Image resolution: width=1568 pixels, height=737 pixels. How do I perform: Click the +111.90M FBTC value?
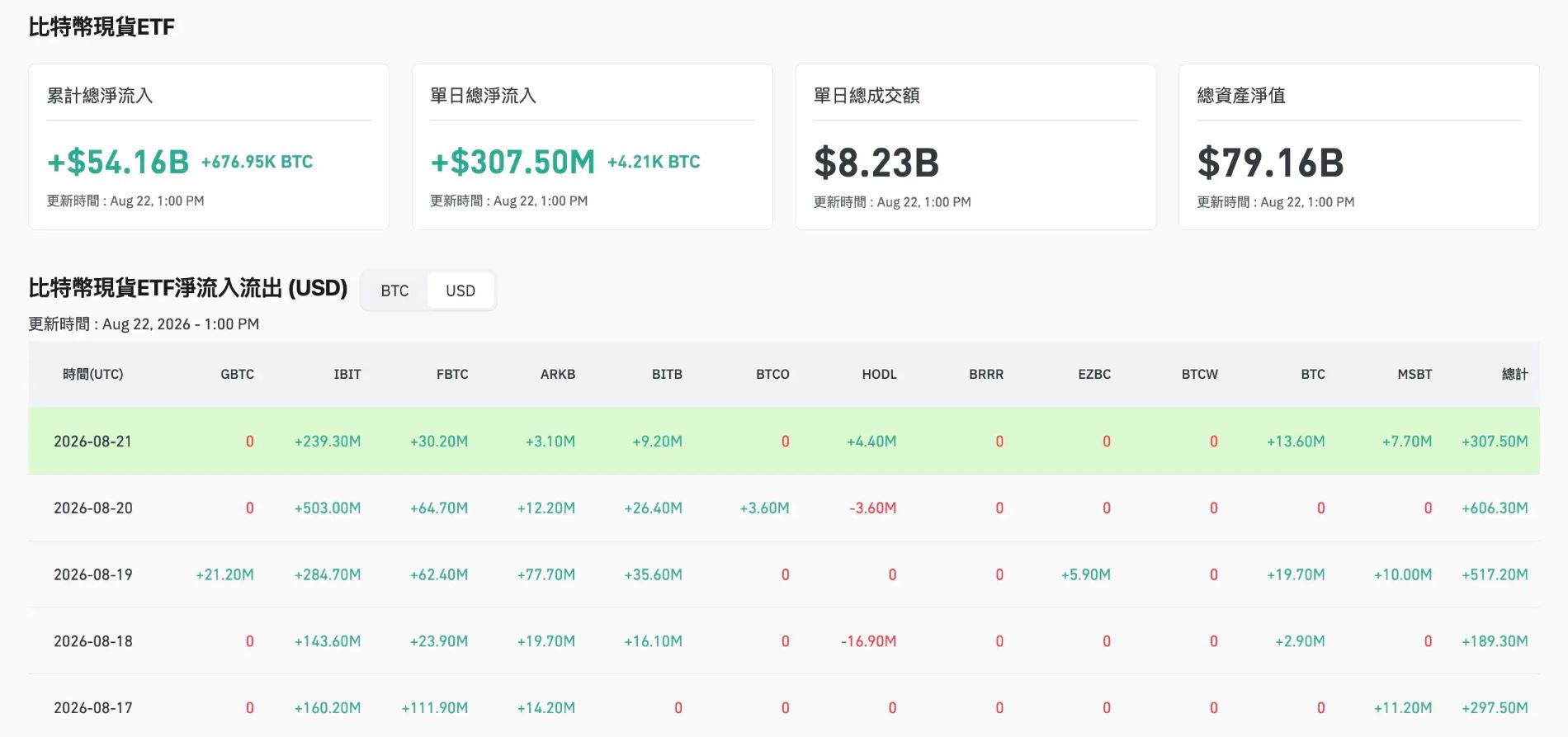tap(435, 708)
